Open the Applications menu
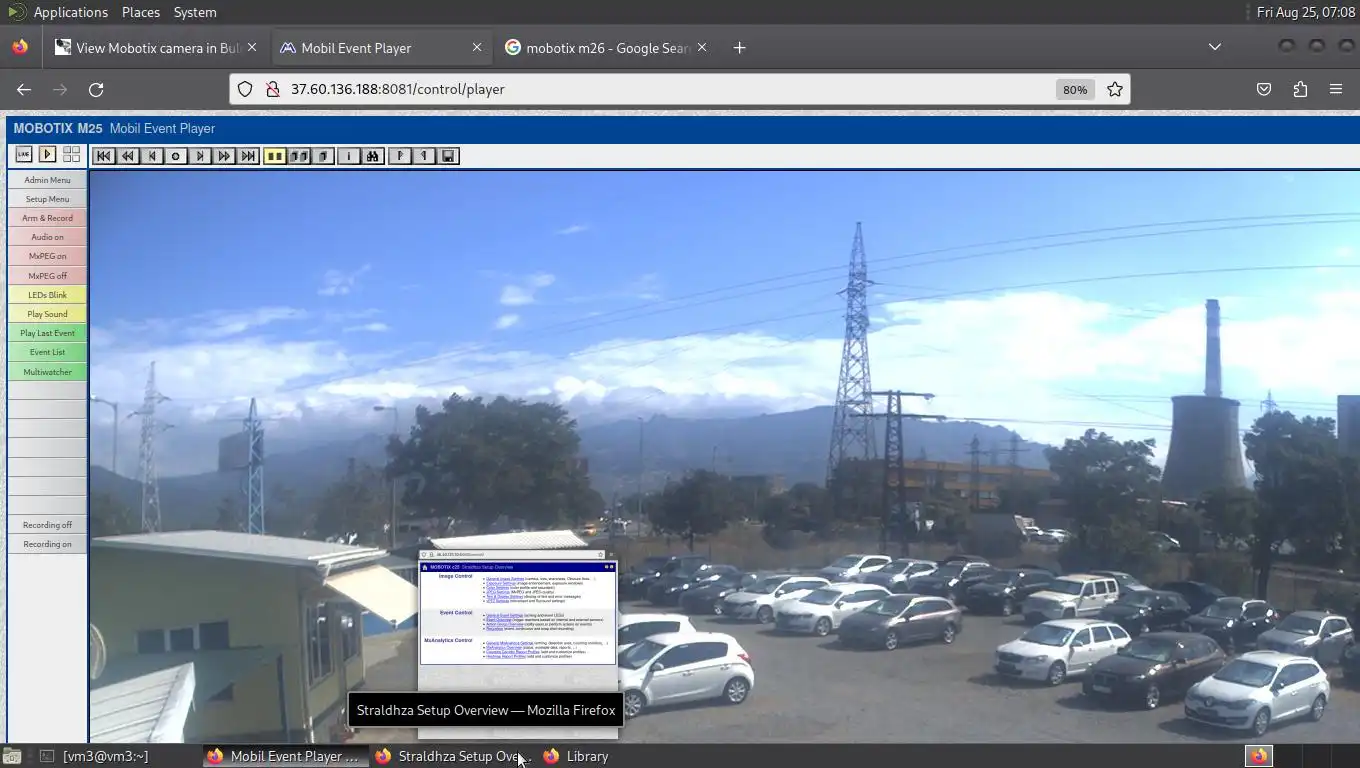Viewport: 1360px width, 768px height. coord(70,12)
